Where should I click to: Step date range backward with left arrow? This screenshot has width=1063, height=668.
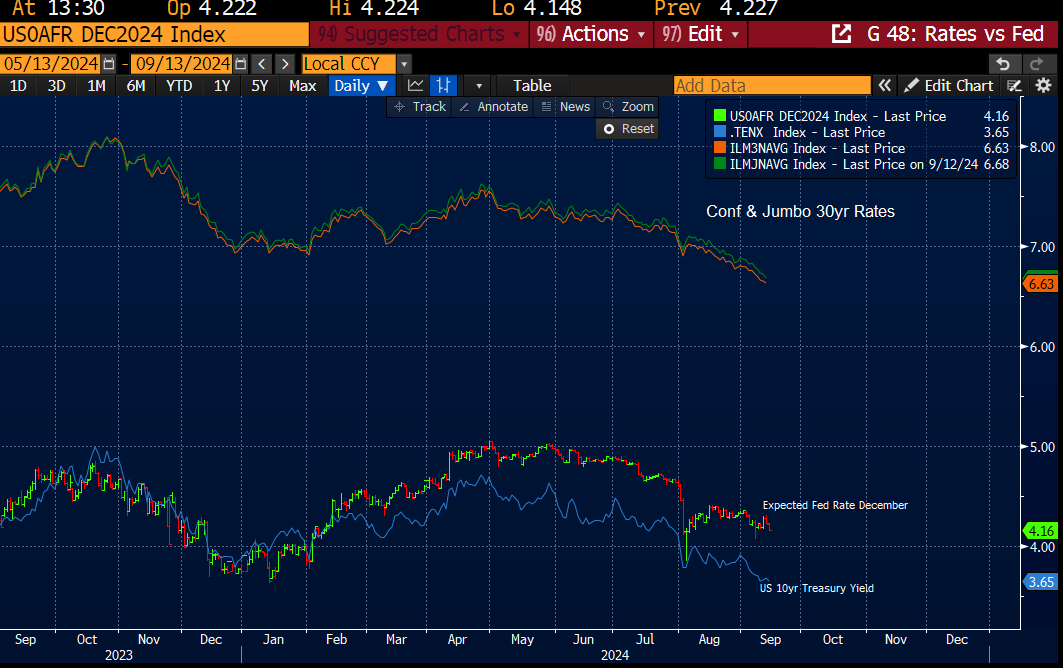[260, 63]
